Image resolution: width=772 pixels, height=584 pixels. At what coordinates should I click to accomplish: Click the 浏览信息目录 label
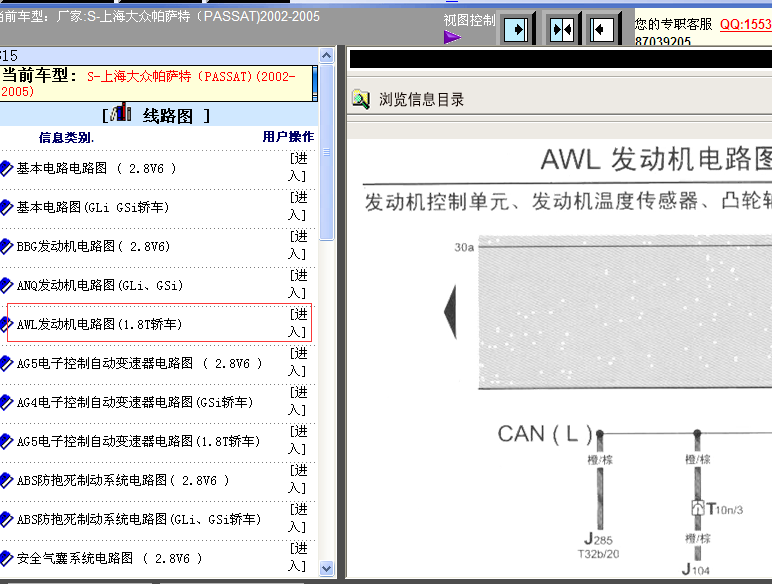coord(421,99)
